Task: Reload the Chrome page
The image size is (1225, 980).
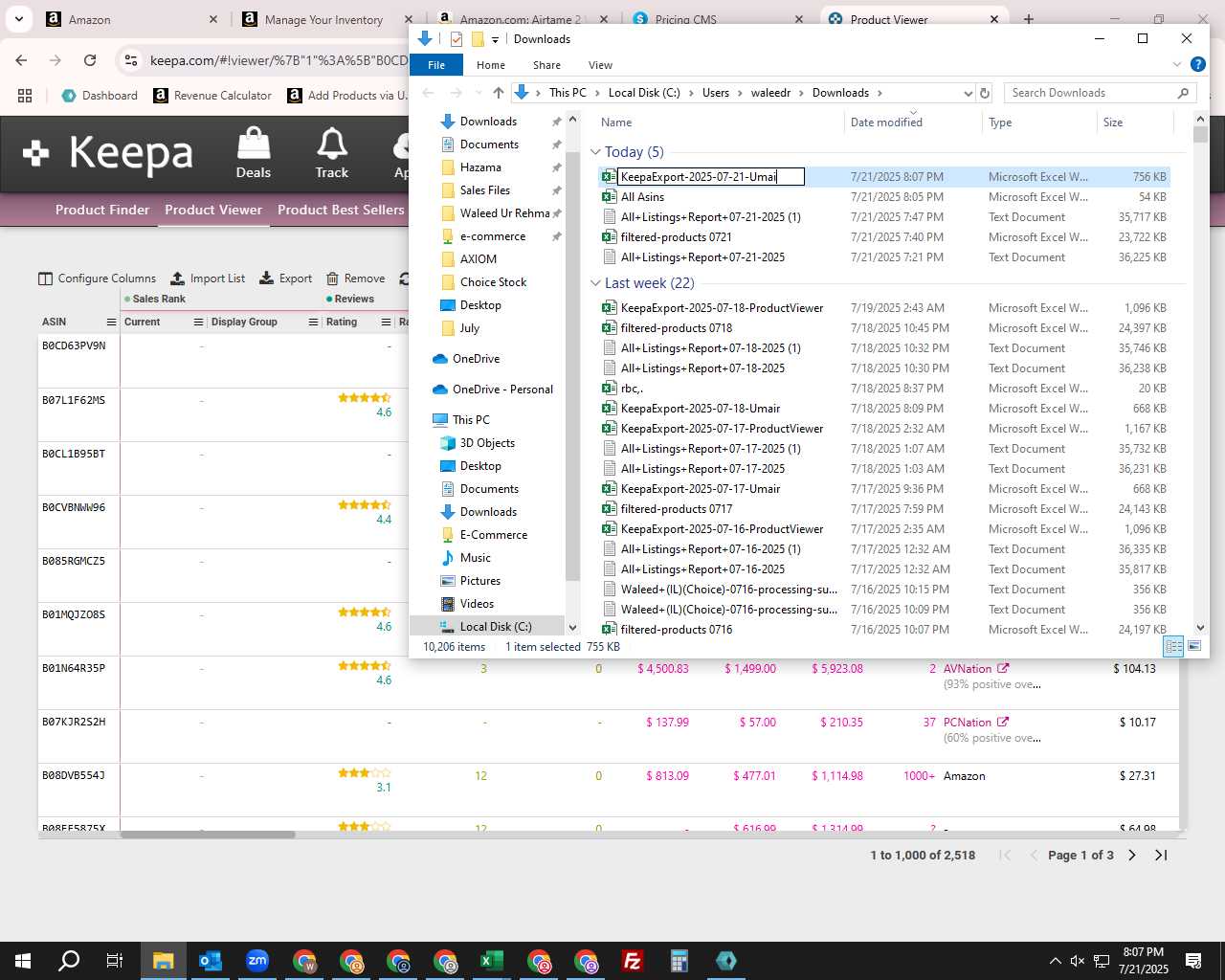Action: 90,60
